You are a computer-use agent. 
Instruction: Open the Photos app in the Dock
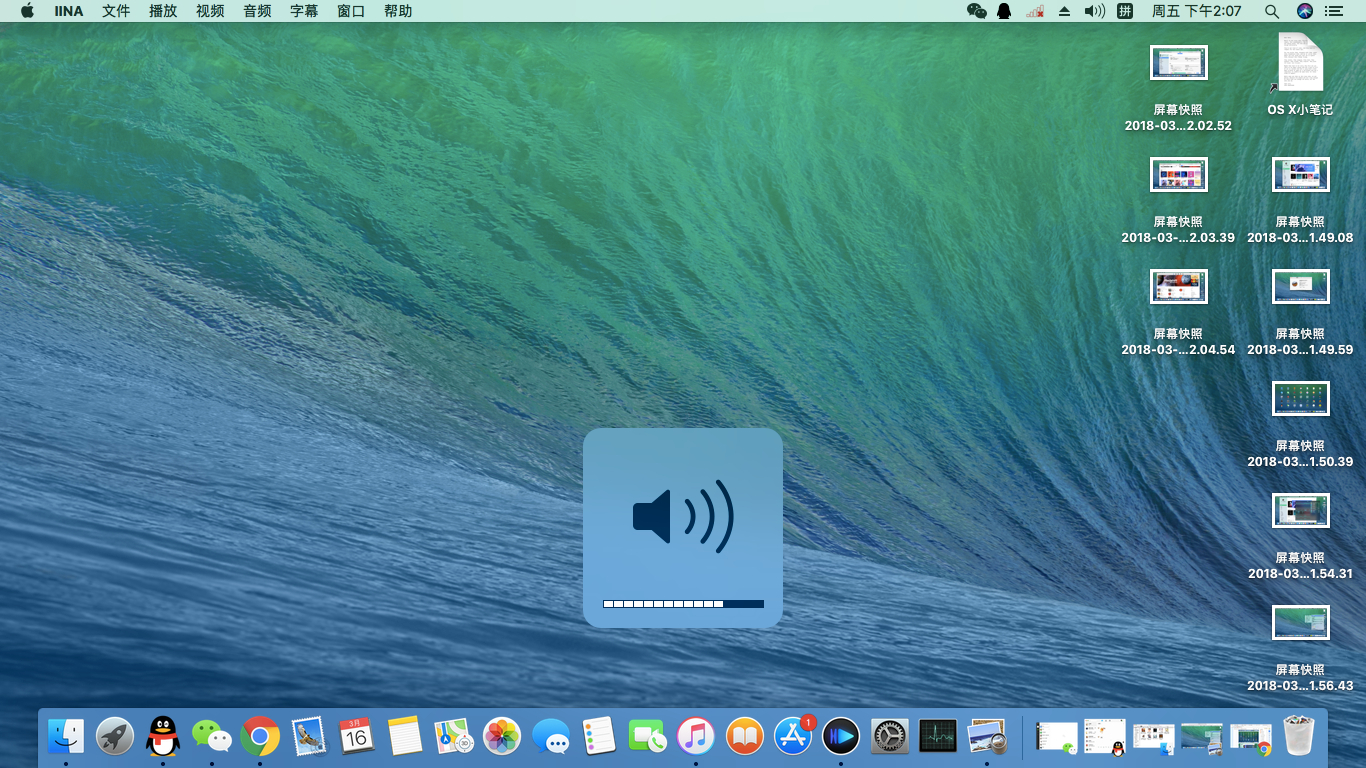(502, 737)
